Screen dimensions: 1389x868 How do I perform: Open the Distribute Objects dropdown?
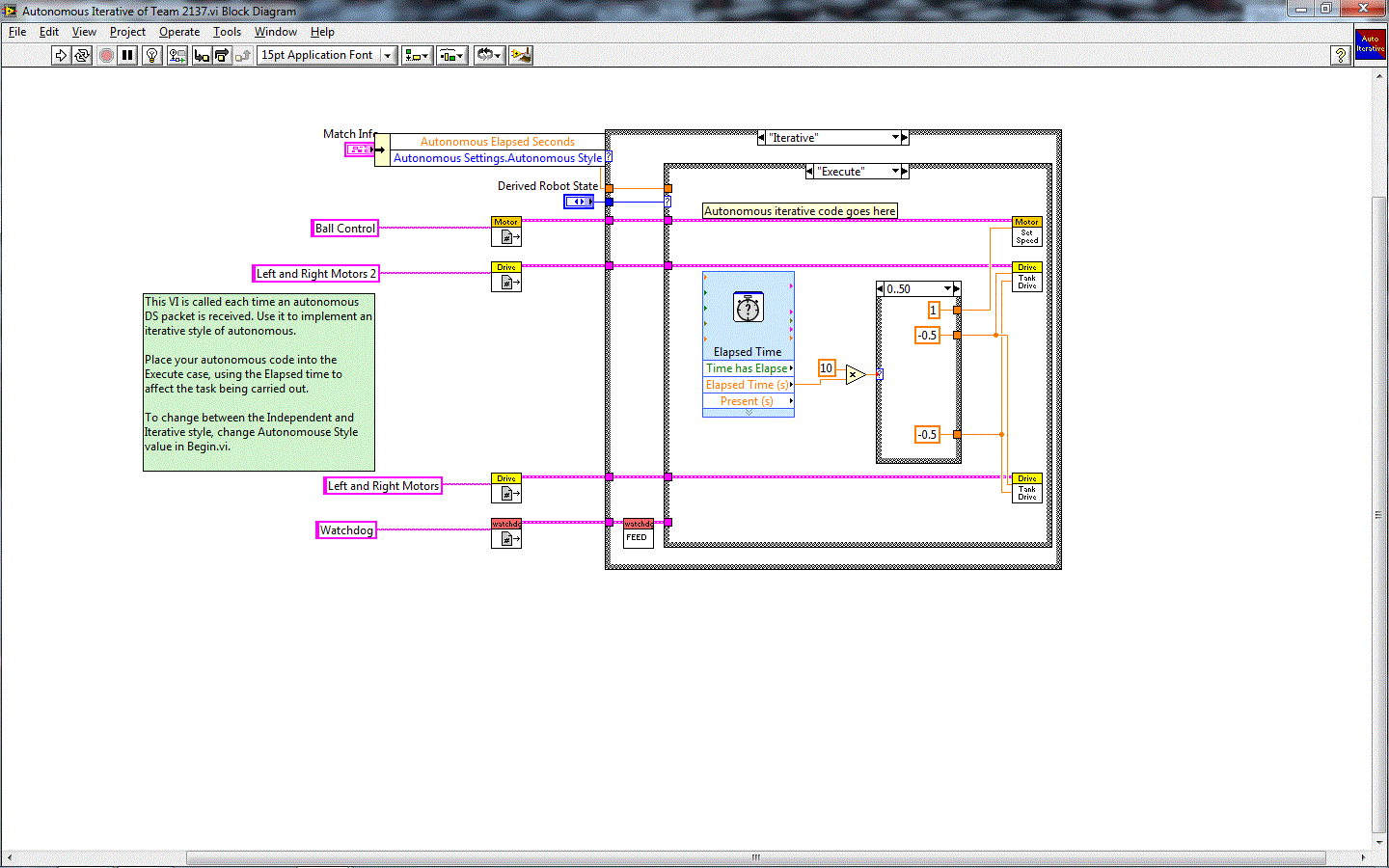coord(451,55)
